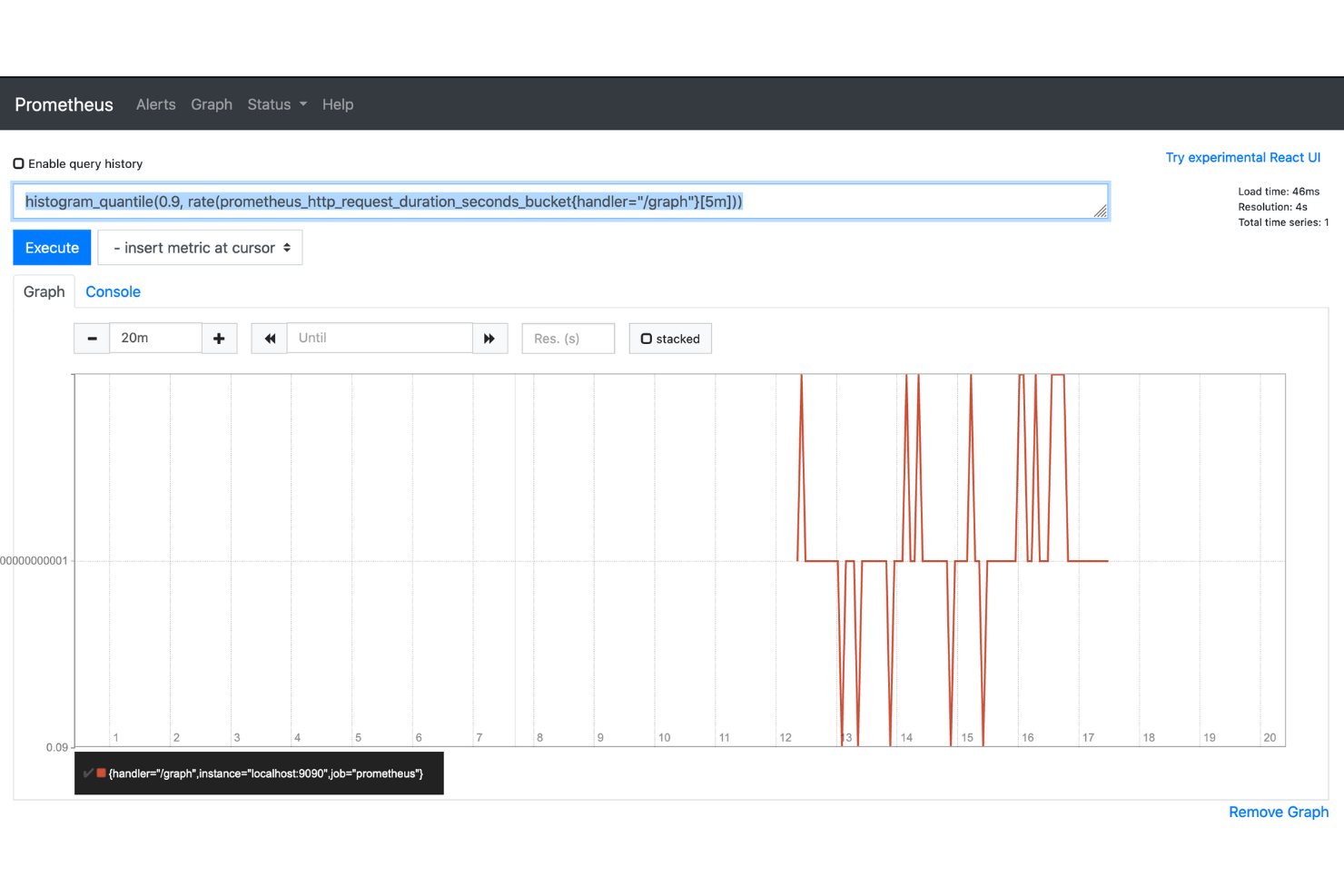Screen dimensions: 1344x896
Task: Open the insert metric at cursor dropdown
Action: 201,248
